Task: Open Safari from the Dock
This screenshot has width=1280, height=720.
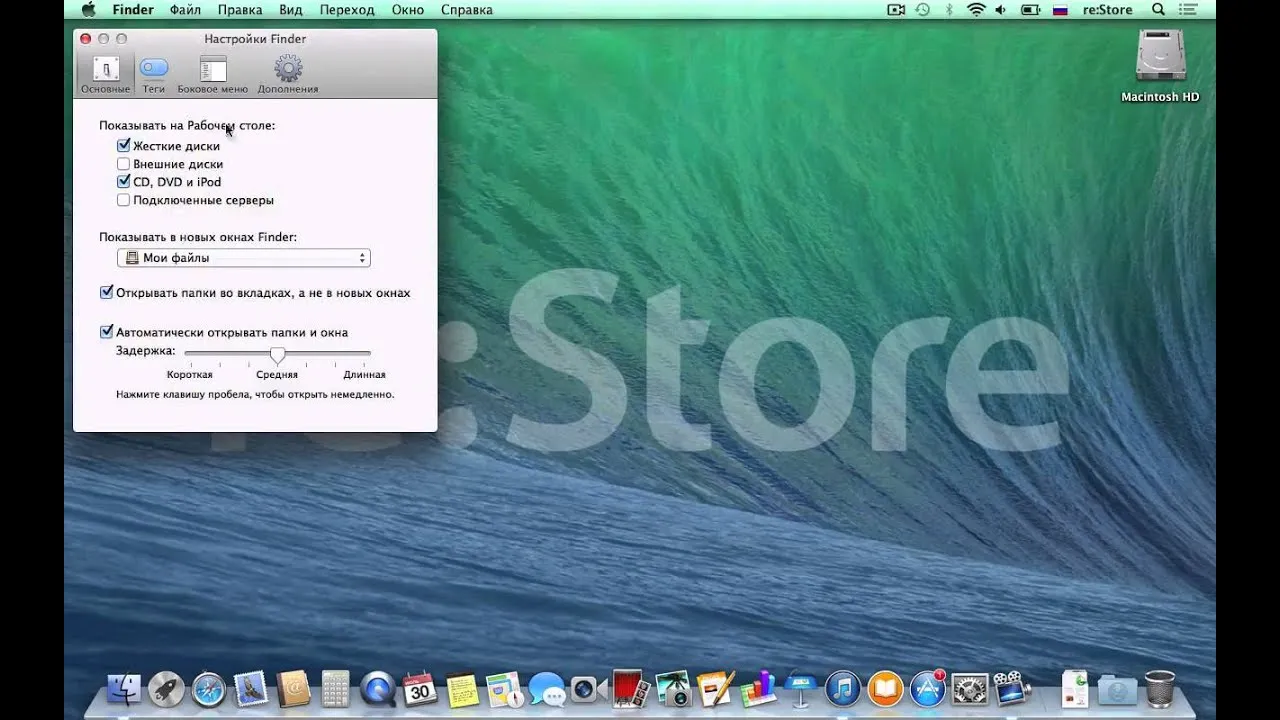Action: pos(209,688)
